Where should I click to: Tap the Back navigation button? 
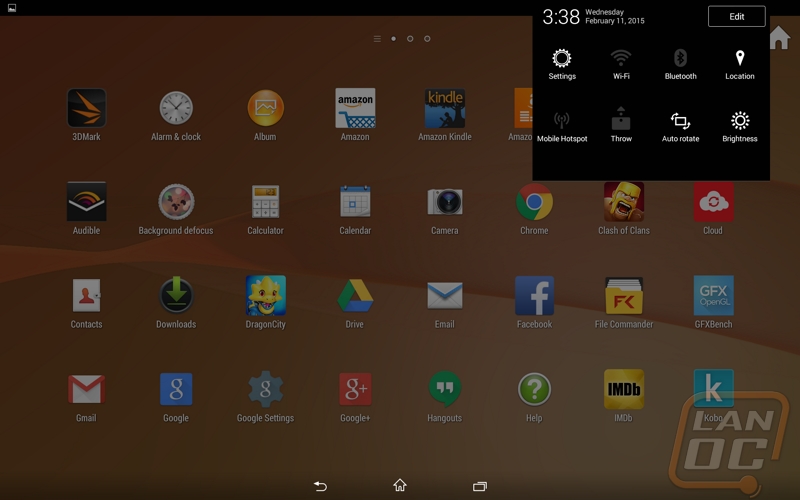point(320,486)
